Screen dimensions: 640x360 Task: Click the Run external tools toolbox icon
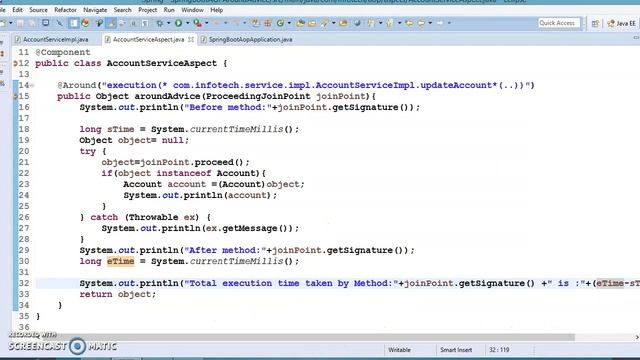198,23
